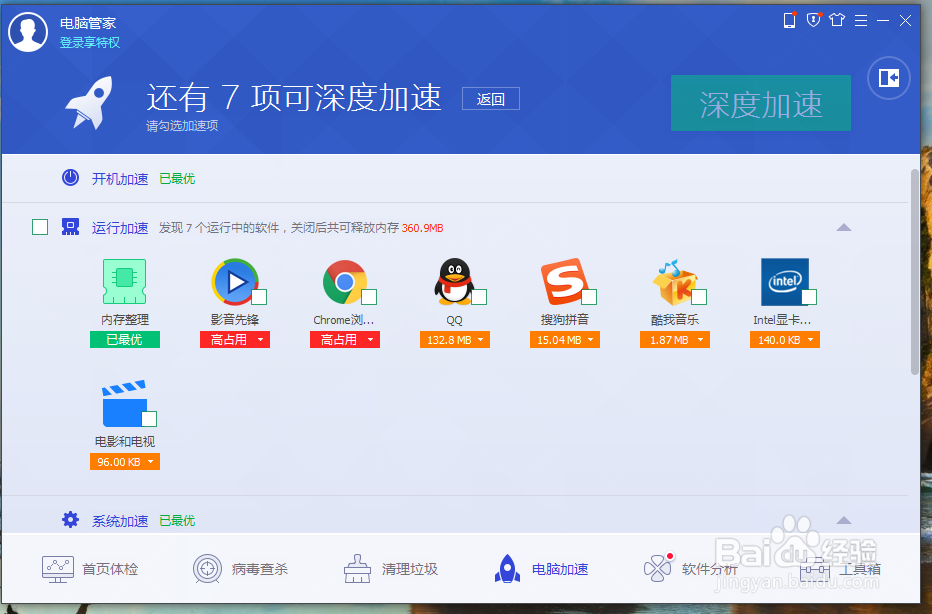Open Chrome 高占用 dropdown
This screenshot has width=932, height=614.
click(x=345, y=339)
